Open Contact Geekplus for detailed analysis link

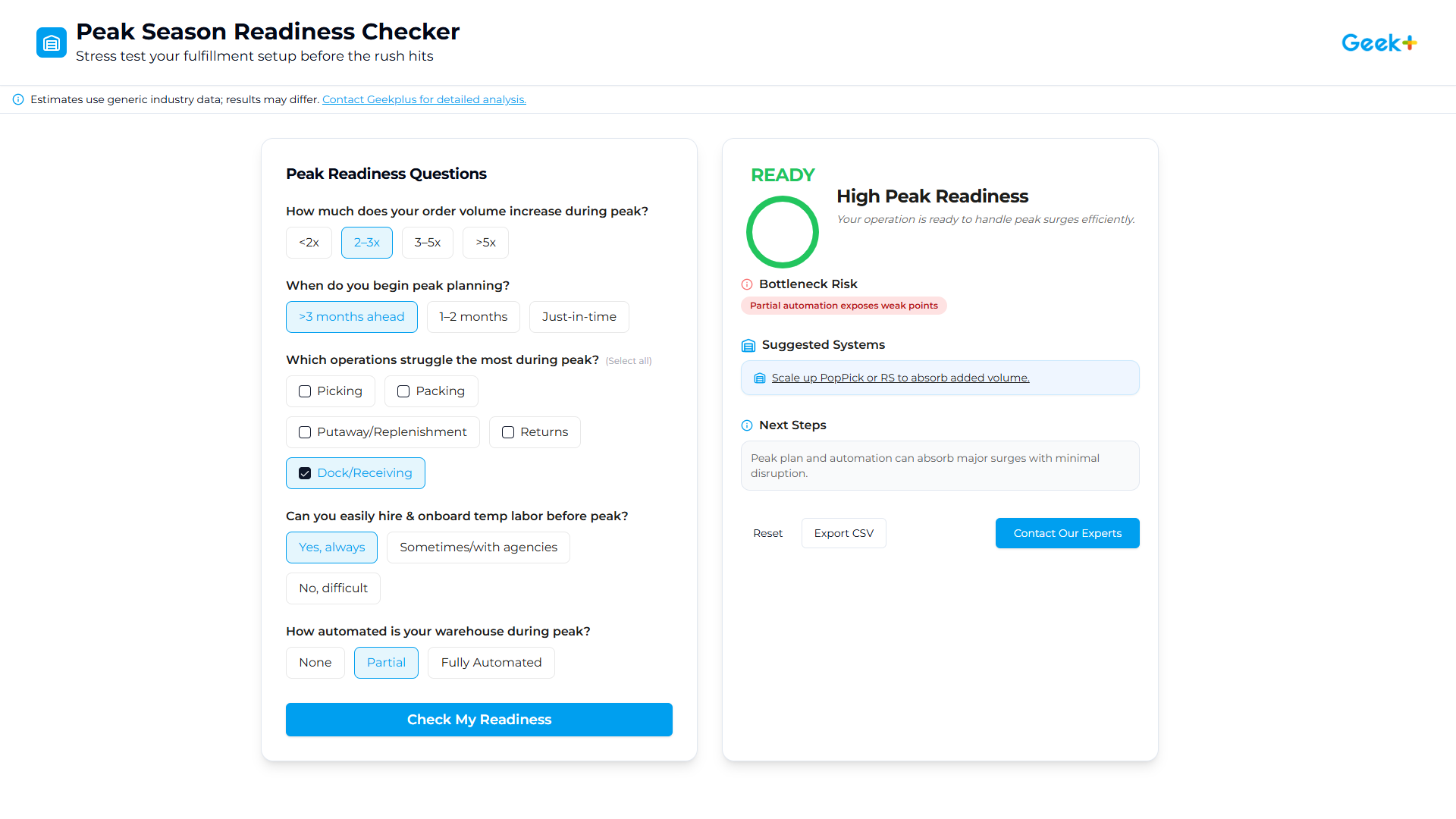[424, 99]
